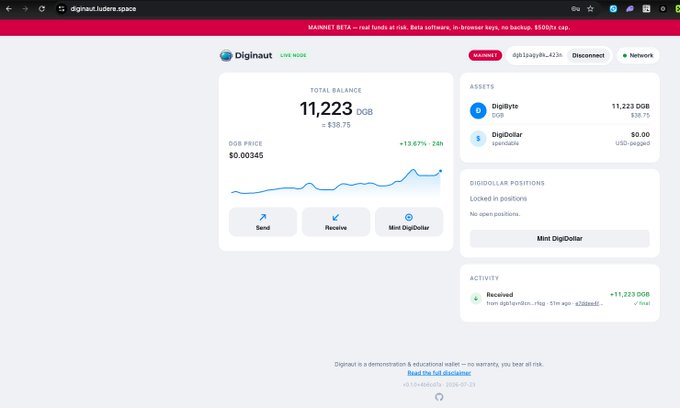Open the grid-style browser extension icon
The height and width of the screenshot is (408, 680).
pos(646,9)
